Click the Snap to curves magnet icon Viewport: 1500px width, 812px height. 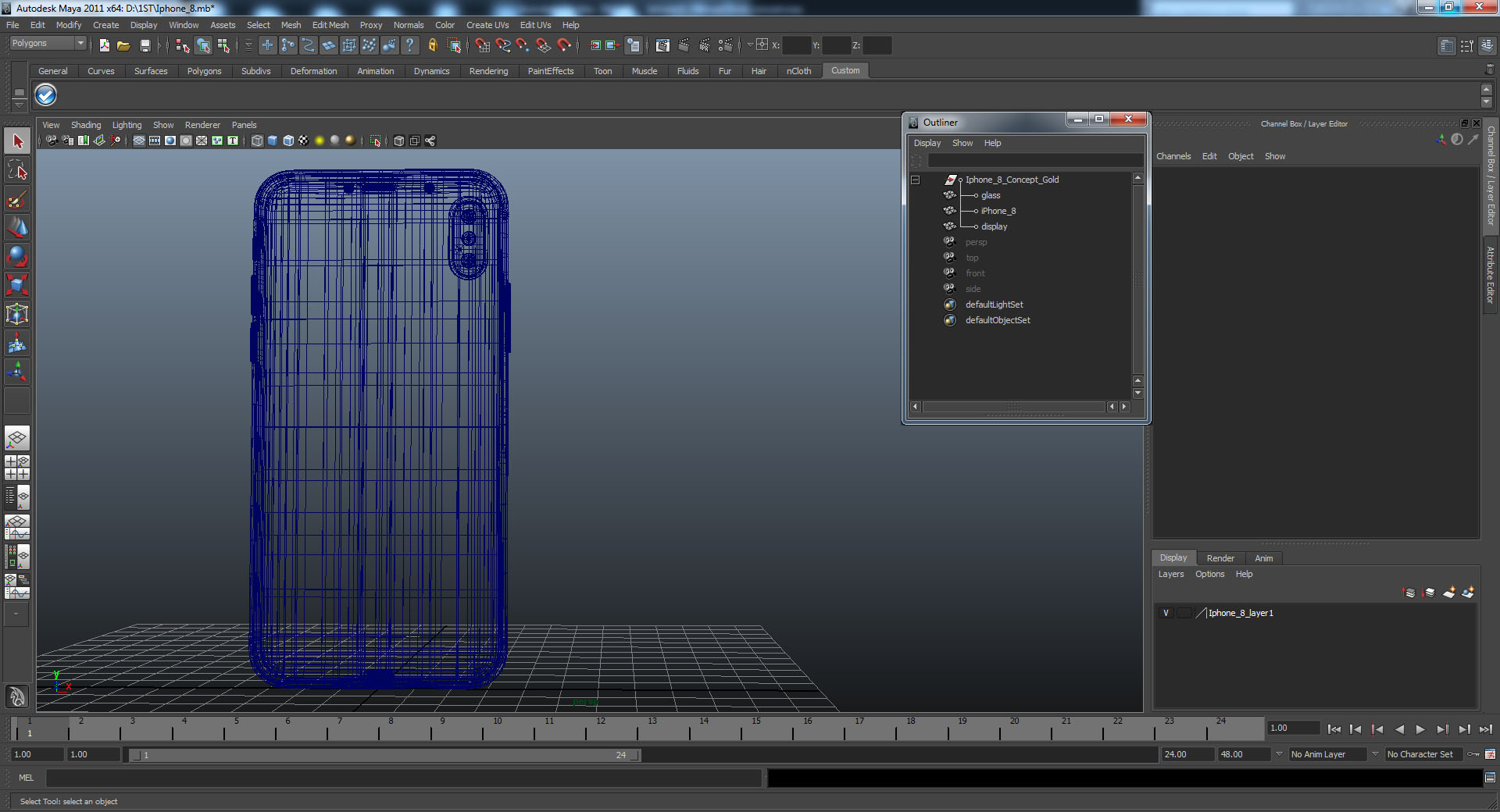(503, 45)
